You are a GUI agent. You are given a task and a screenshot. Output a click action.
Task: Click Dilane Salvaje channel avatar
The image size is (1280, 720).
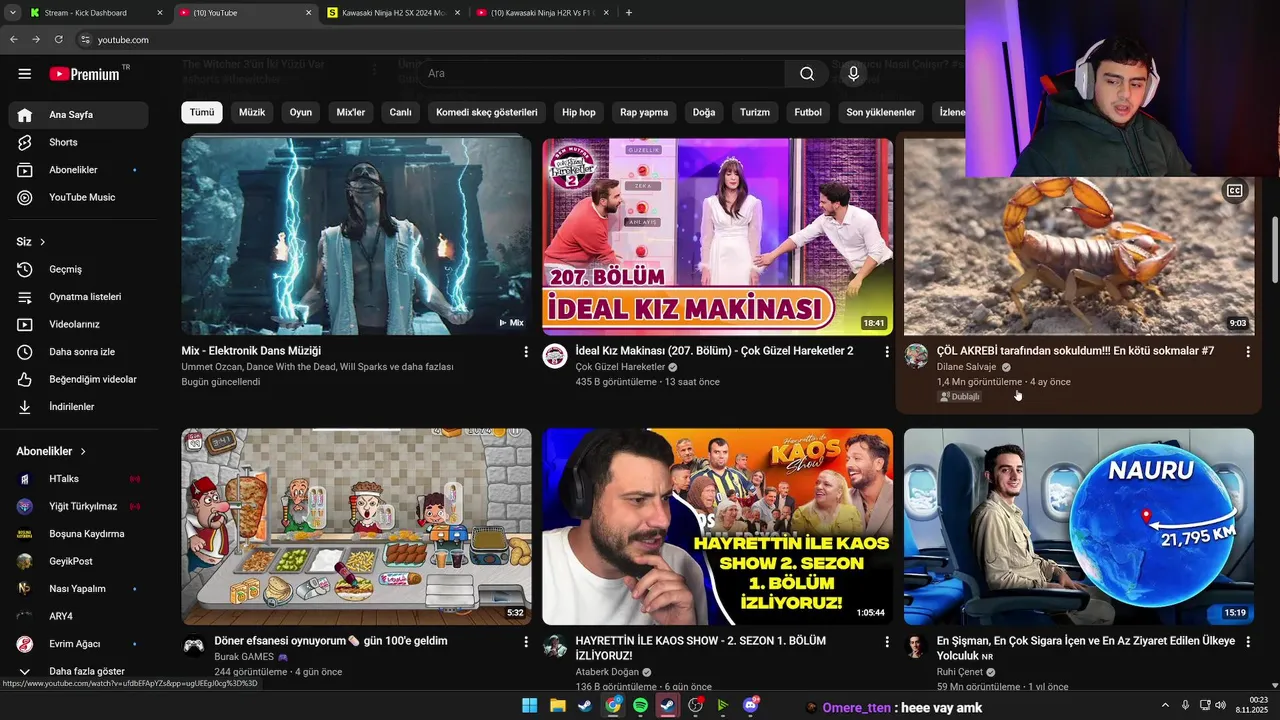coord(916,356)
